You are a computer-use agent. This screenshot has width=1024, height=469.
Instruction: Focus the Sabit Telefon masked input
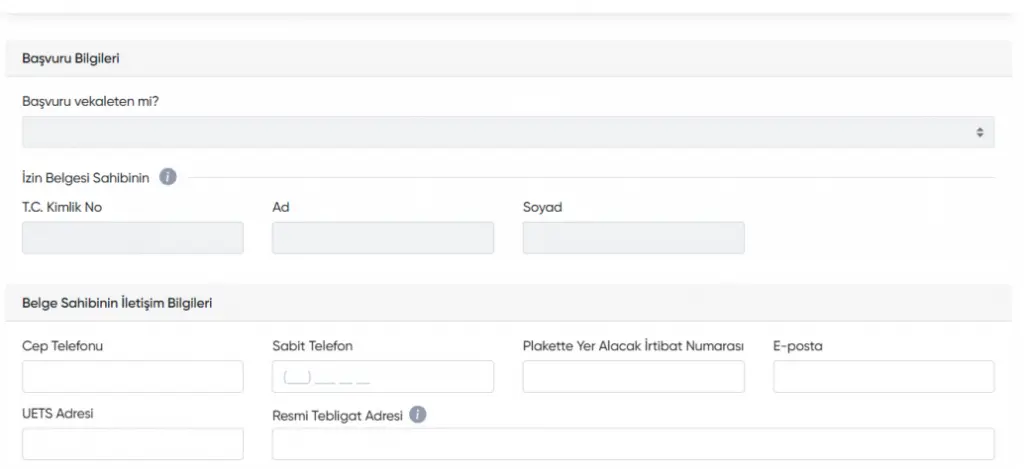click(382, 377)
